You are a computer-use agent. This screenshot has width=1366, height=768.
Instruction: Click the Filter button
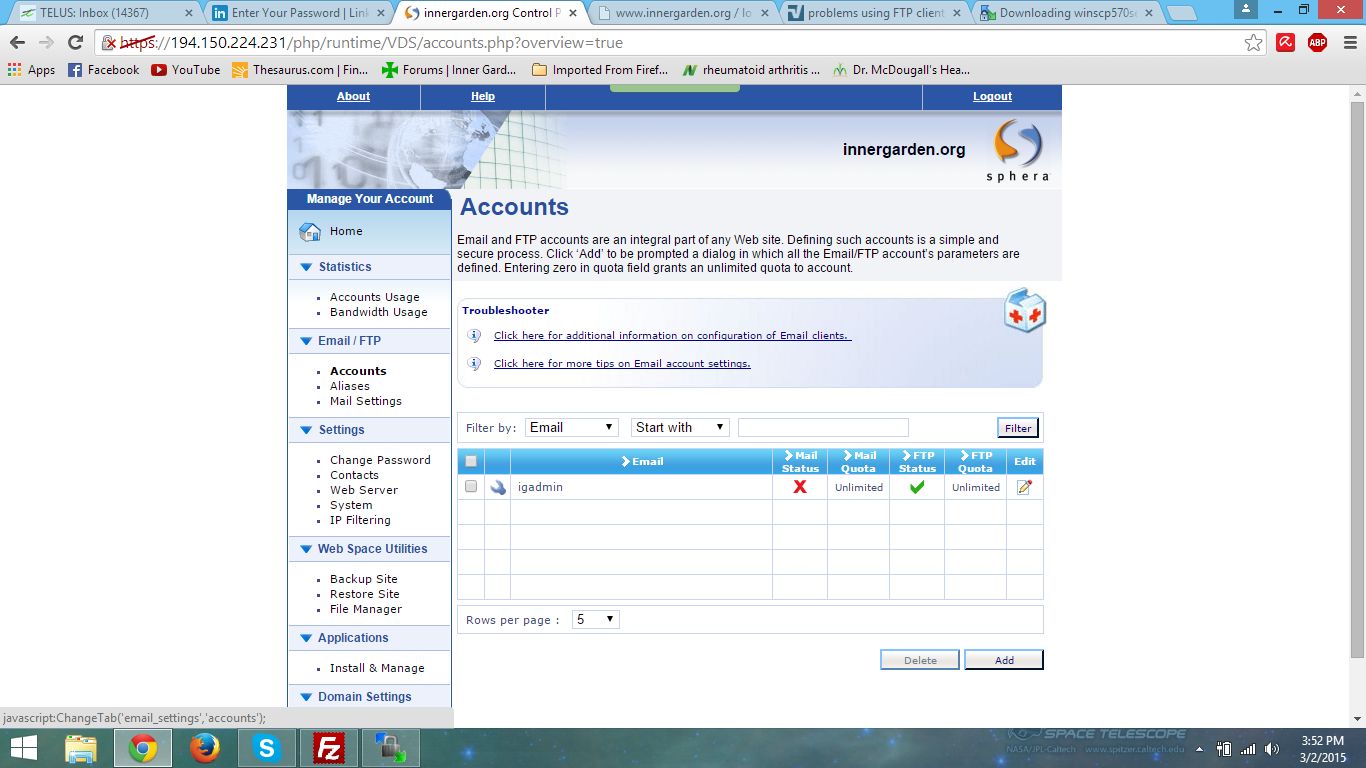tap(1018, 428)
